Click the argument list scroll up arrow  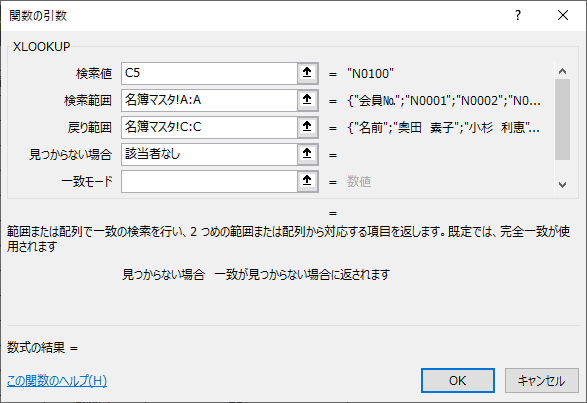(x=562, y=71)
